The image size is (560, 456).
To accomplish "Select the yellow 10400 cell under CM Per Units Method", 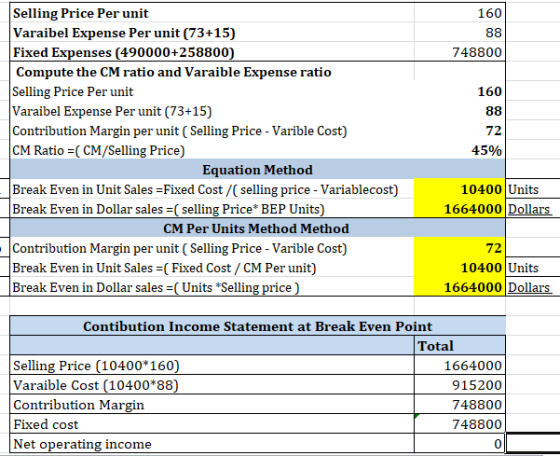I will 460,267.
